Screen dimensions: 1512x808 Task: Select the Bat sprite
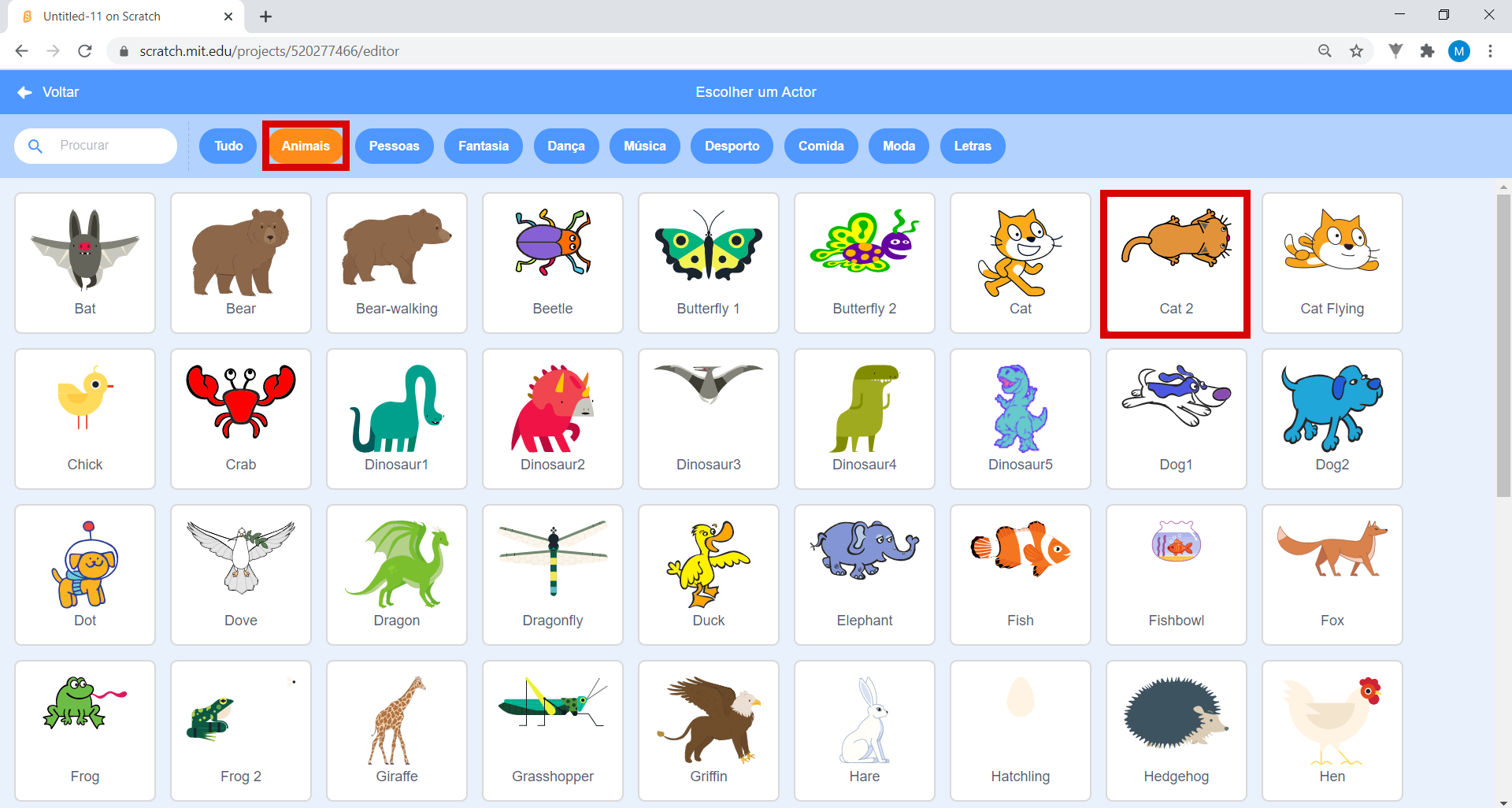point(85,263)
